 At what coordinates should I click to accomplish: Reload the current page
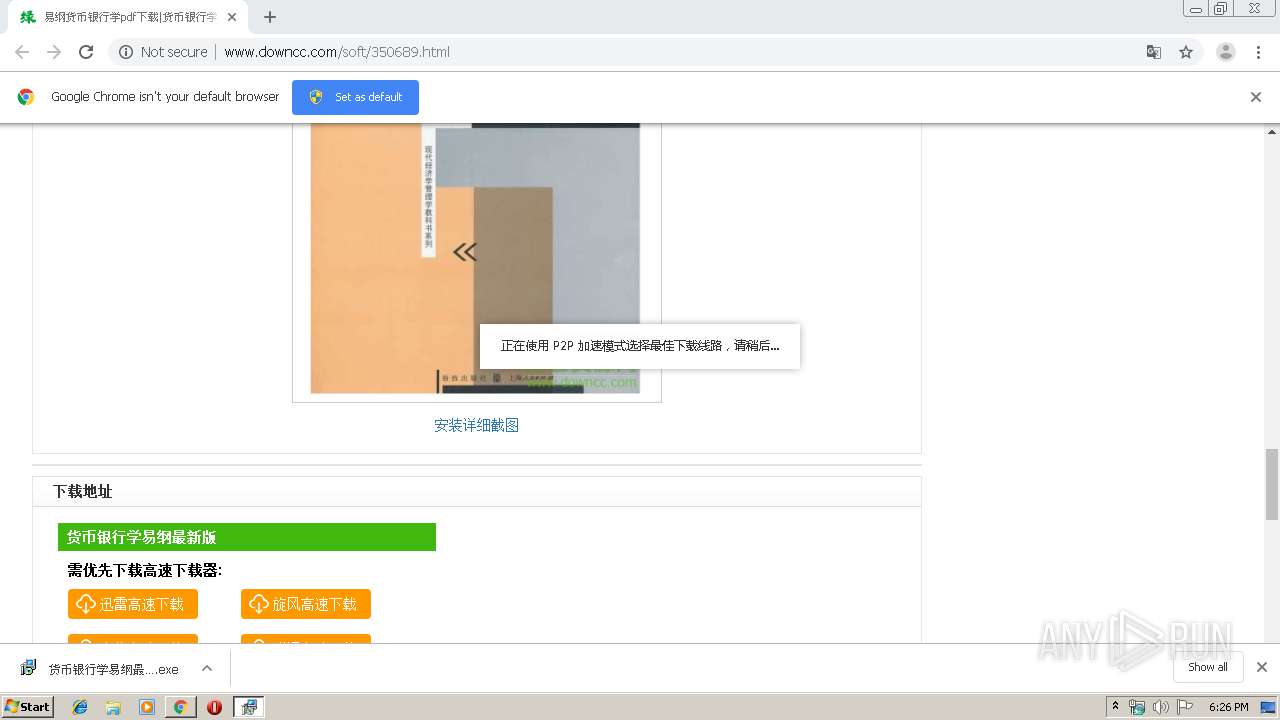tap(86, 52)
